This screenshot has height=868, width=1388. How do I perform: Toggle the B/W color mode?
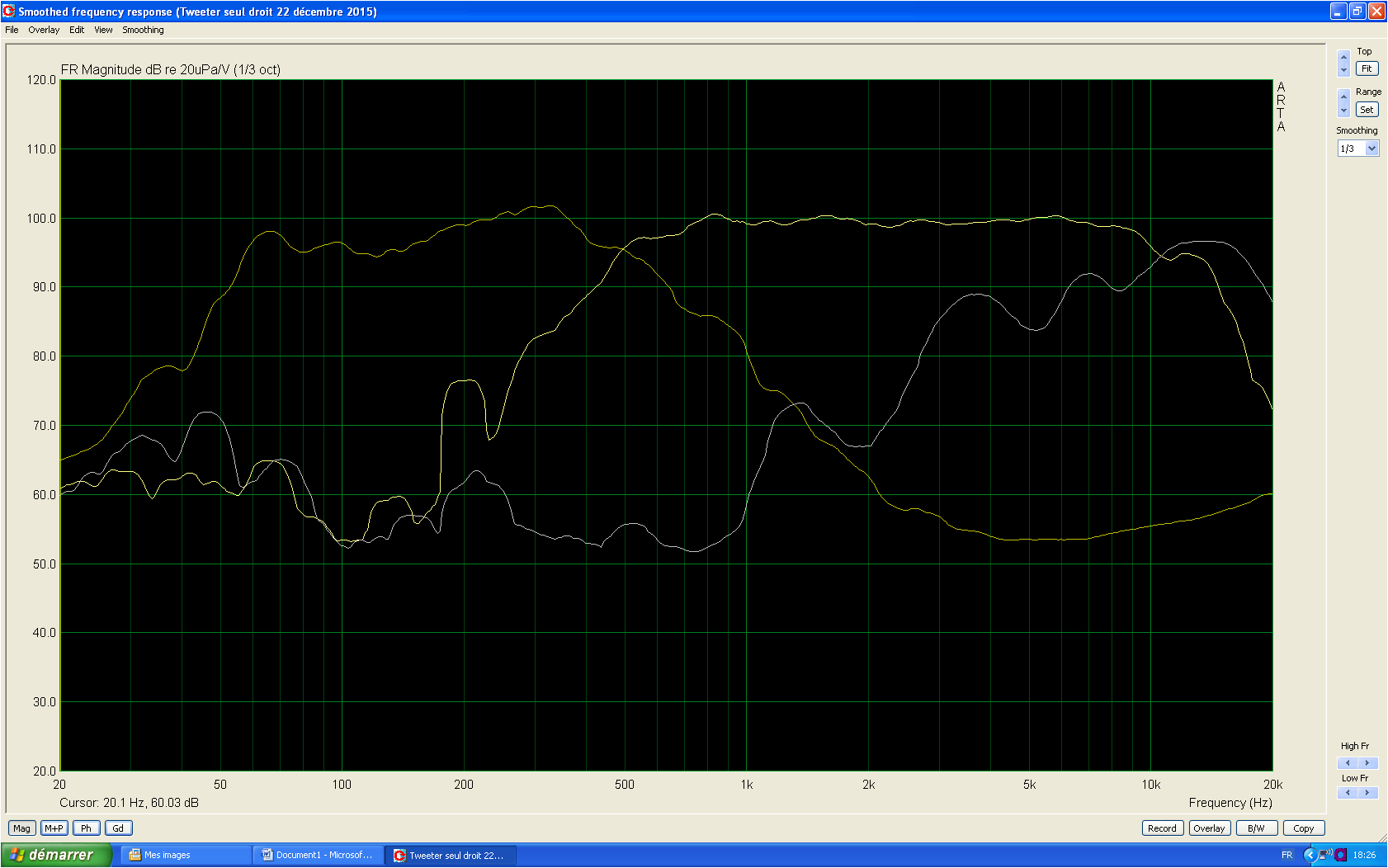[x=1256, y=828]
